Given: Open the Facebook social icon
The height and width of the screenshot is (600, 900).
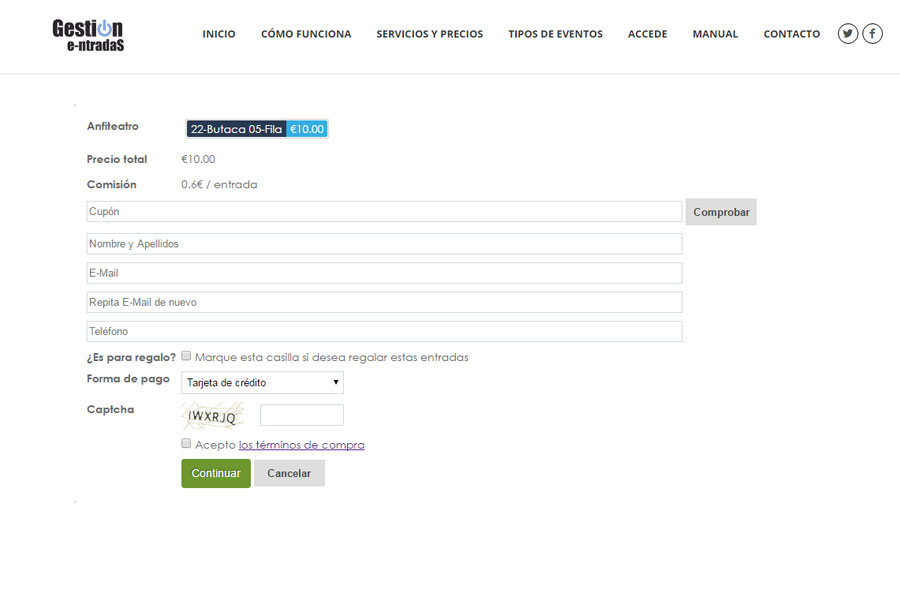Looking at the screenshot, I should pos(872,34).
